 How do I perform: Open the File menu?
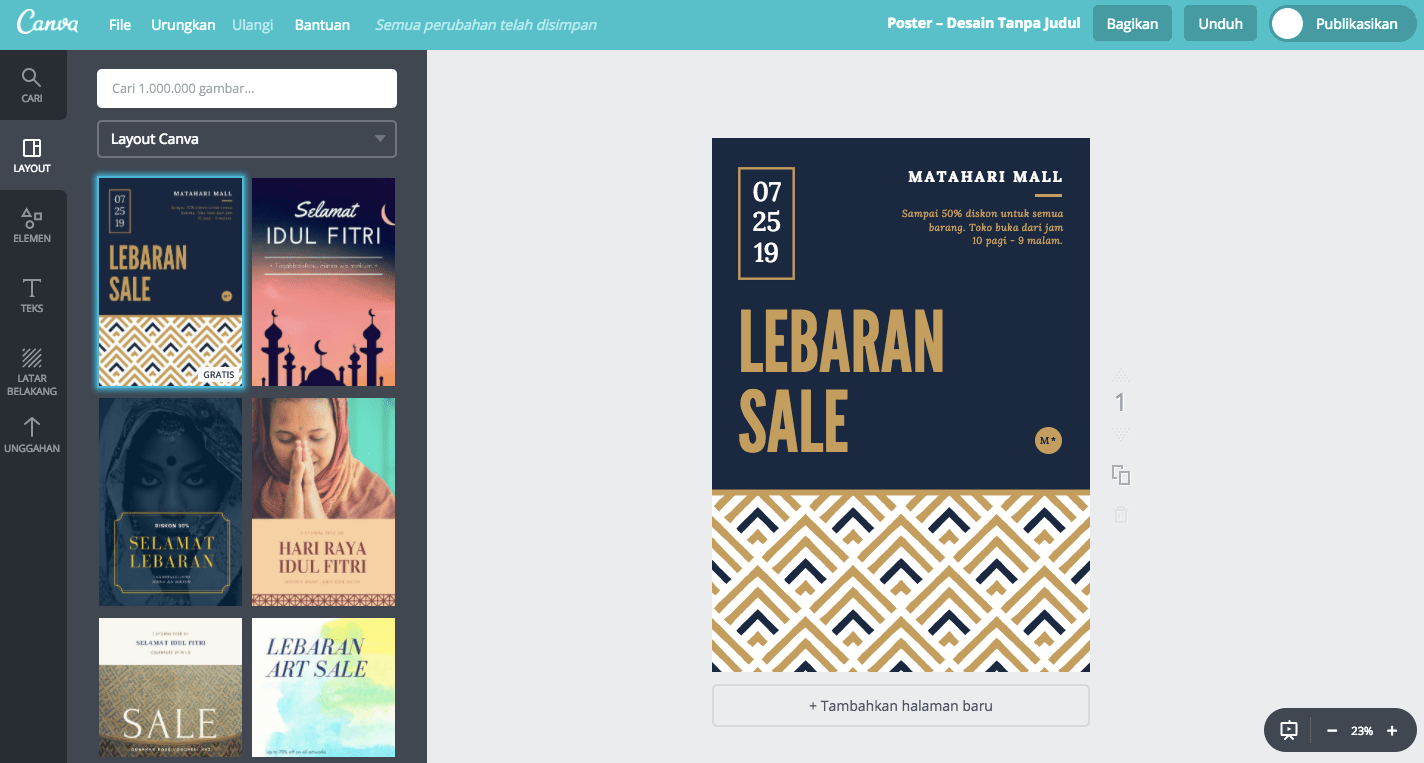coord(120,24)
